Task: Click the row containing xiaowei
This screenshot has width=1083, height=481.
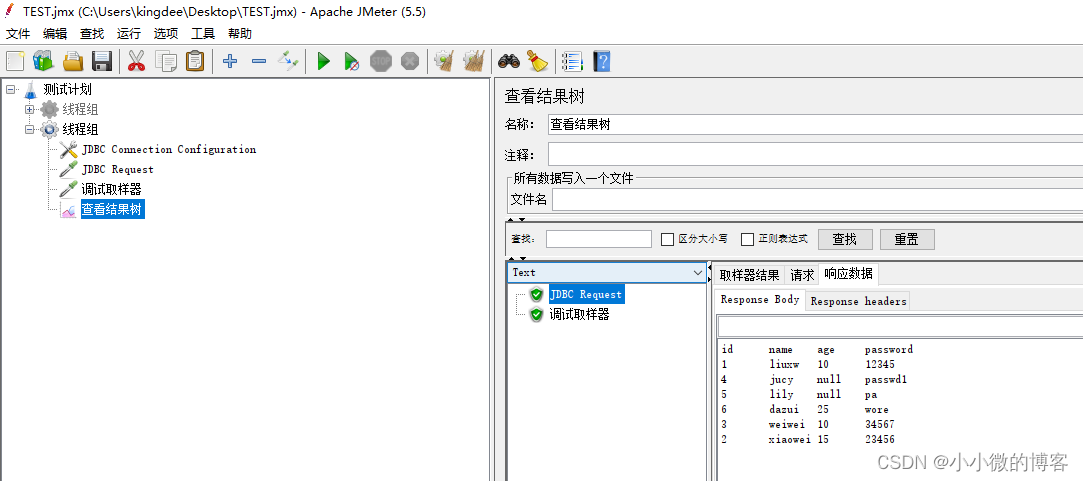Action: 807,440
